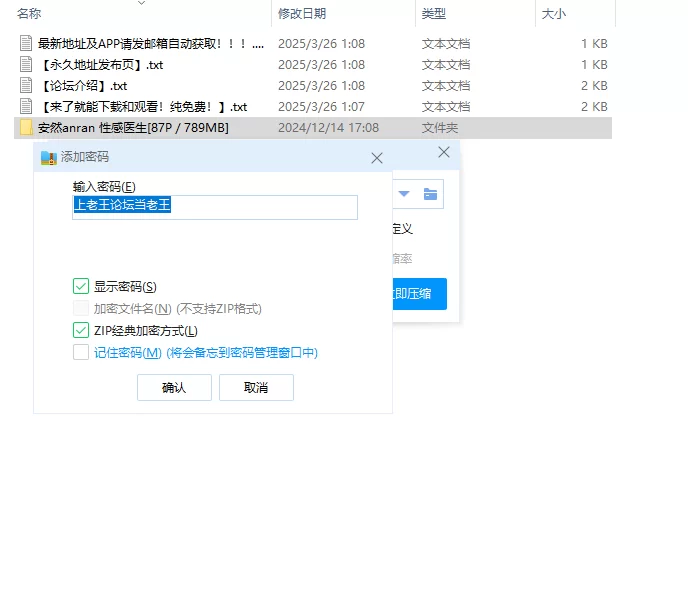Close the 添加密码 dialog with X
Screen dimensions: 688x615
377,158
